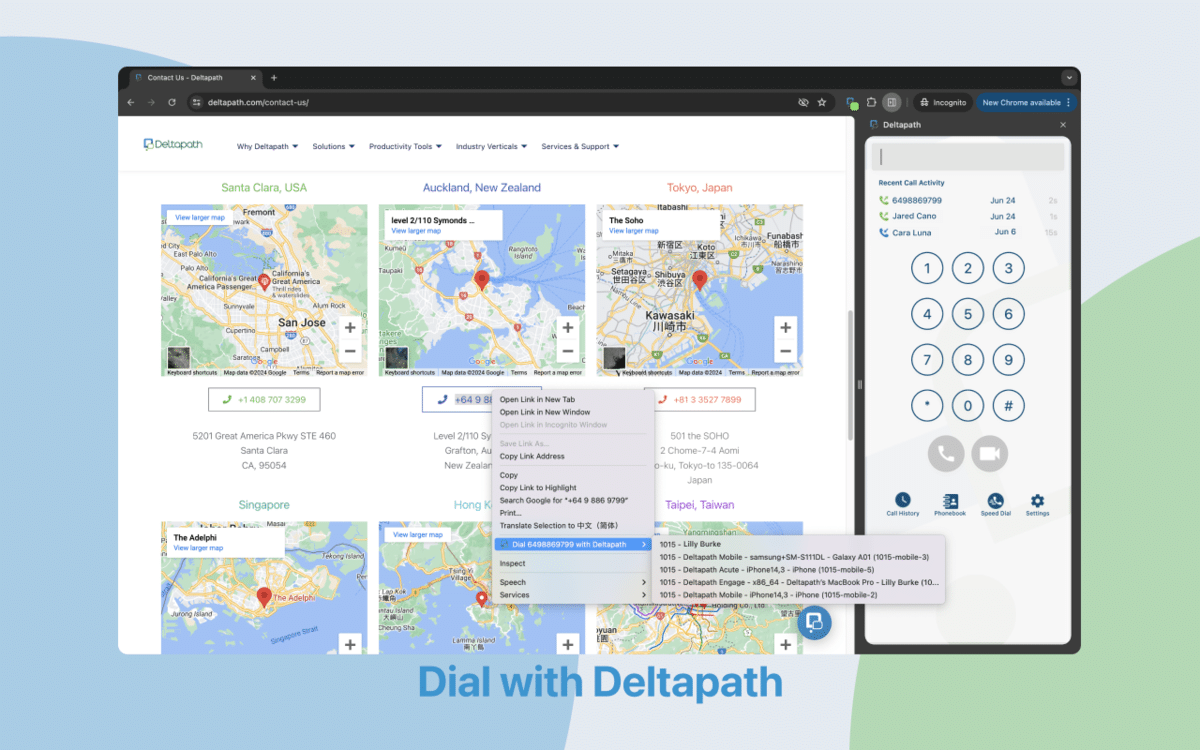Tap the star key on dialpad
The image size is (1200, 750).
click(x=927, y=406)
